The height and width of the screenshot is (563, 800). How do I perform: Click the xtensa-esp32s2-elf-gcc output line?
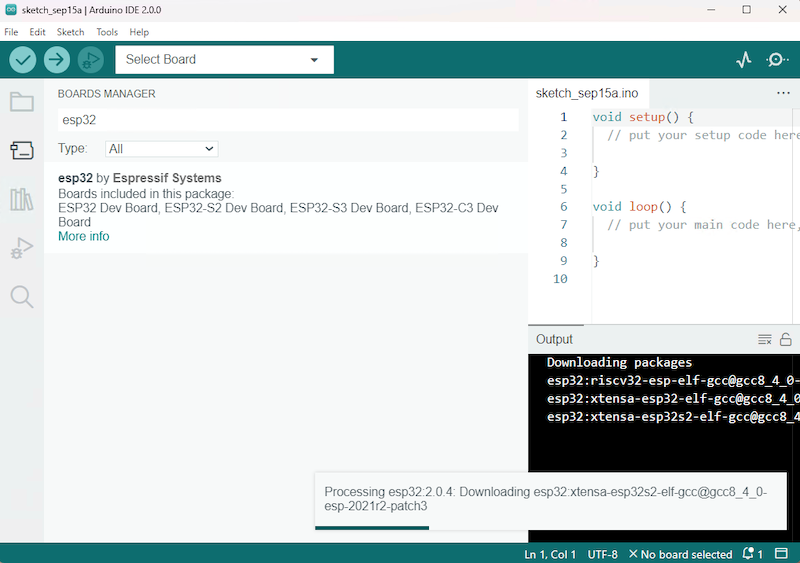672,417
